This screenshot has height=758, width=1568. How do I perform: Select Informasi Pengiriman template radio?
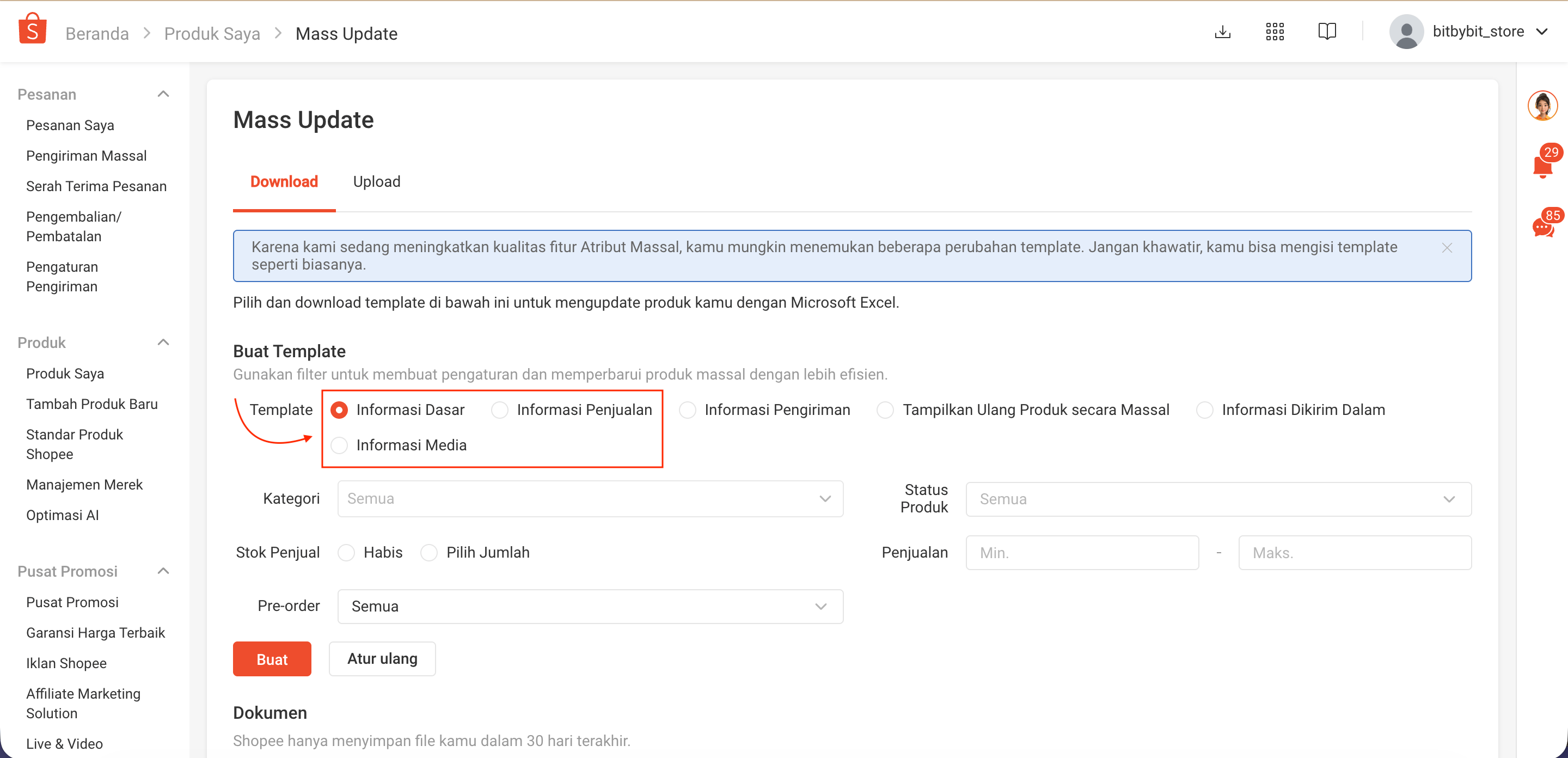687,409
